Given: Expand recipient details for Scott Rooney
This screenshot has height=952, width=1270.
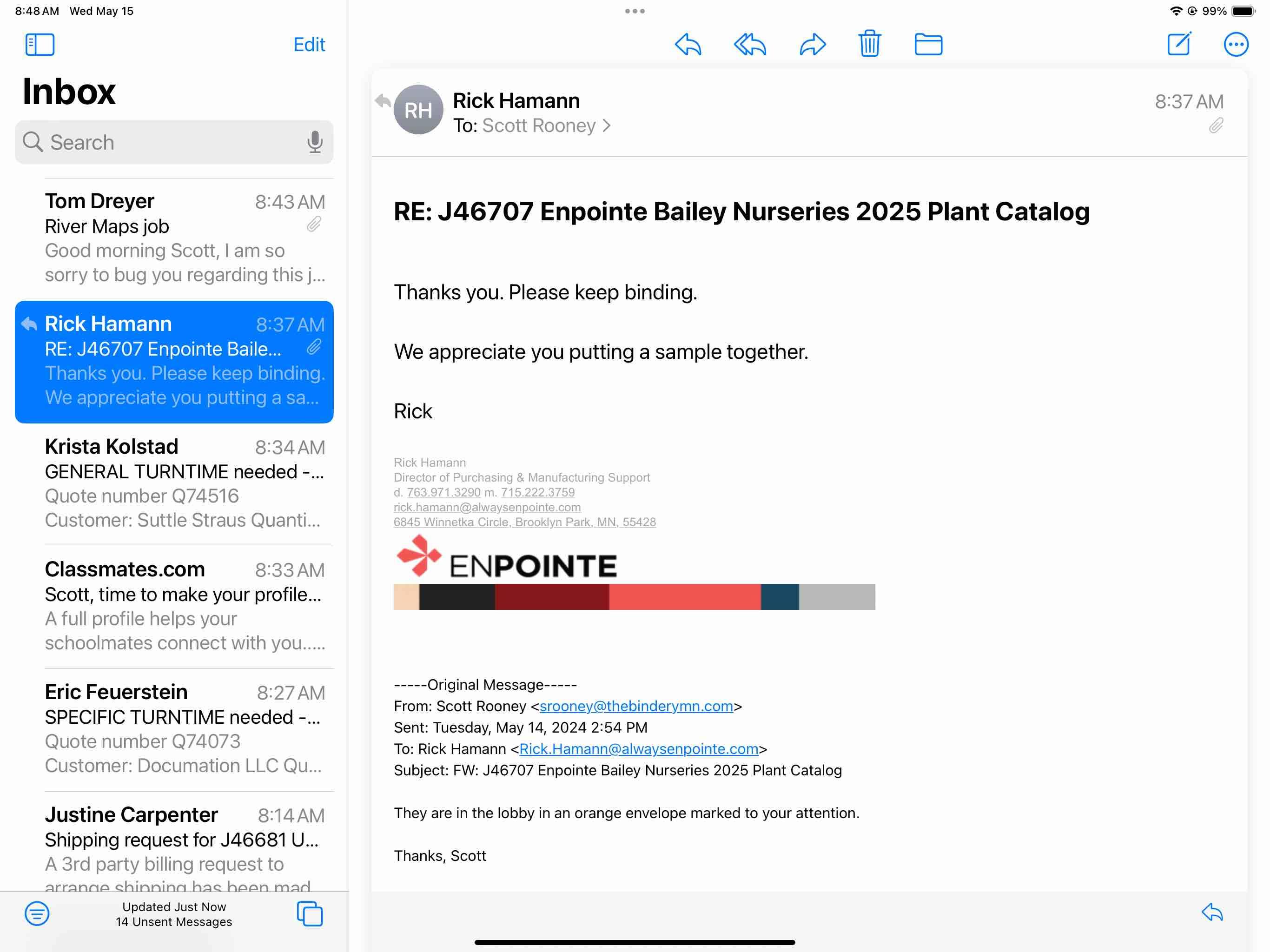Looking at the screenshot, I should (545, 126).
